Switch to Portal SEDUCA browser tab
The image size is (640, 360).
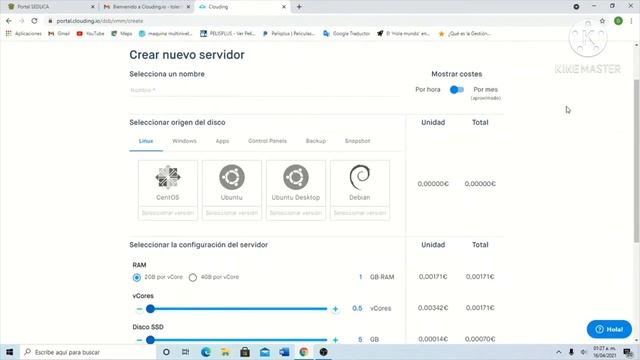[50, 7]
